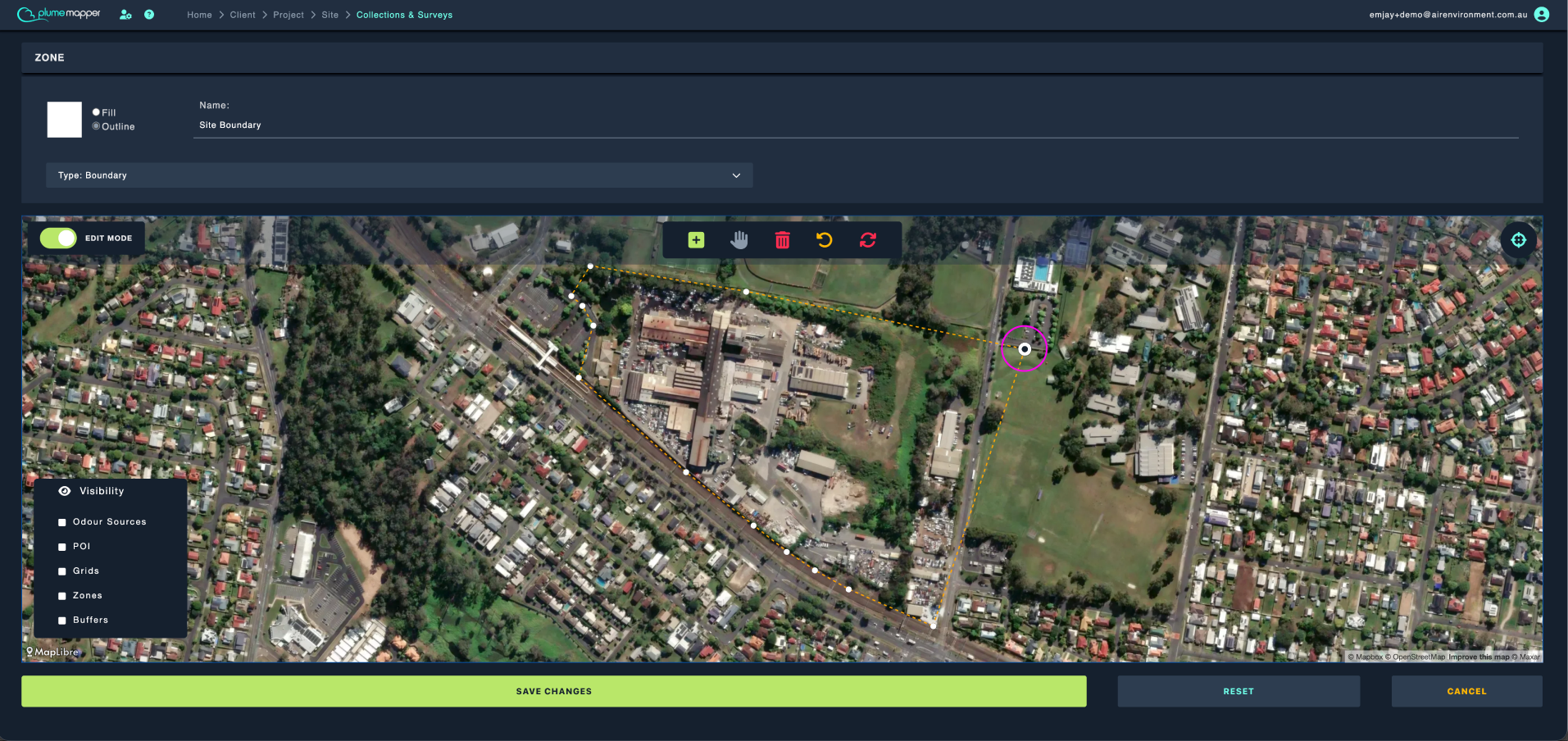Click the orange undo arrow icon
This screenshot has width=1568, height=741.
pyautogui.click(x=825, y=239)
